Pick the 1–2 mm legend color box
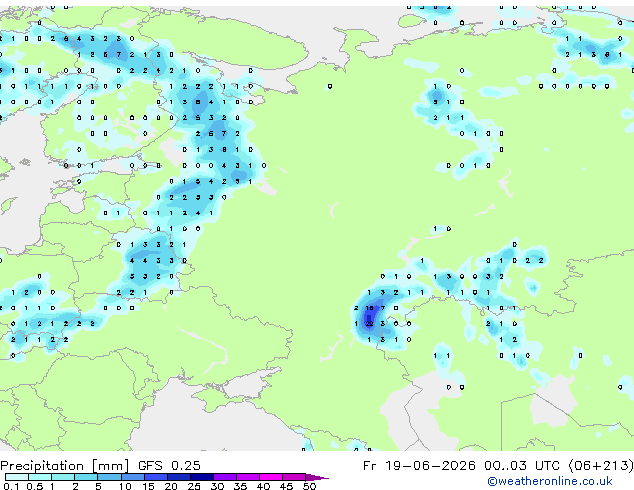Image resolution: width=634 pixels, height=490 pixels. point(63,477)
